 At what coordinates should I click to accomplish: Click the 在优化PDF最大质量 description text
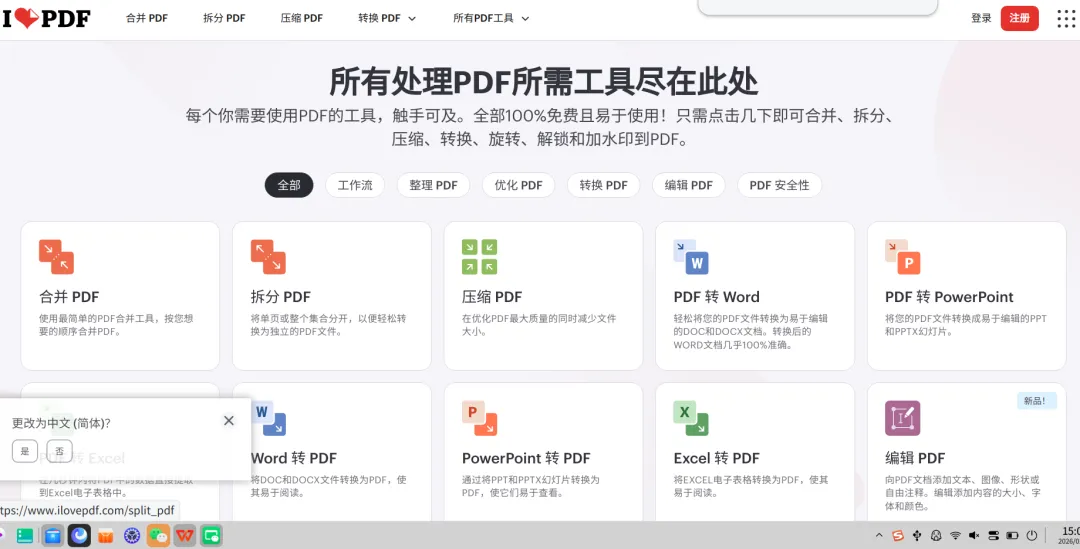pyautogui.click(x=539, y=325)
